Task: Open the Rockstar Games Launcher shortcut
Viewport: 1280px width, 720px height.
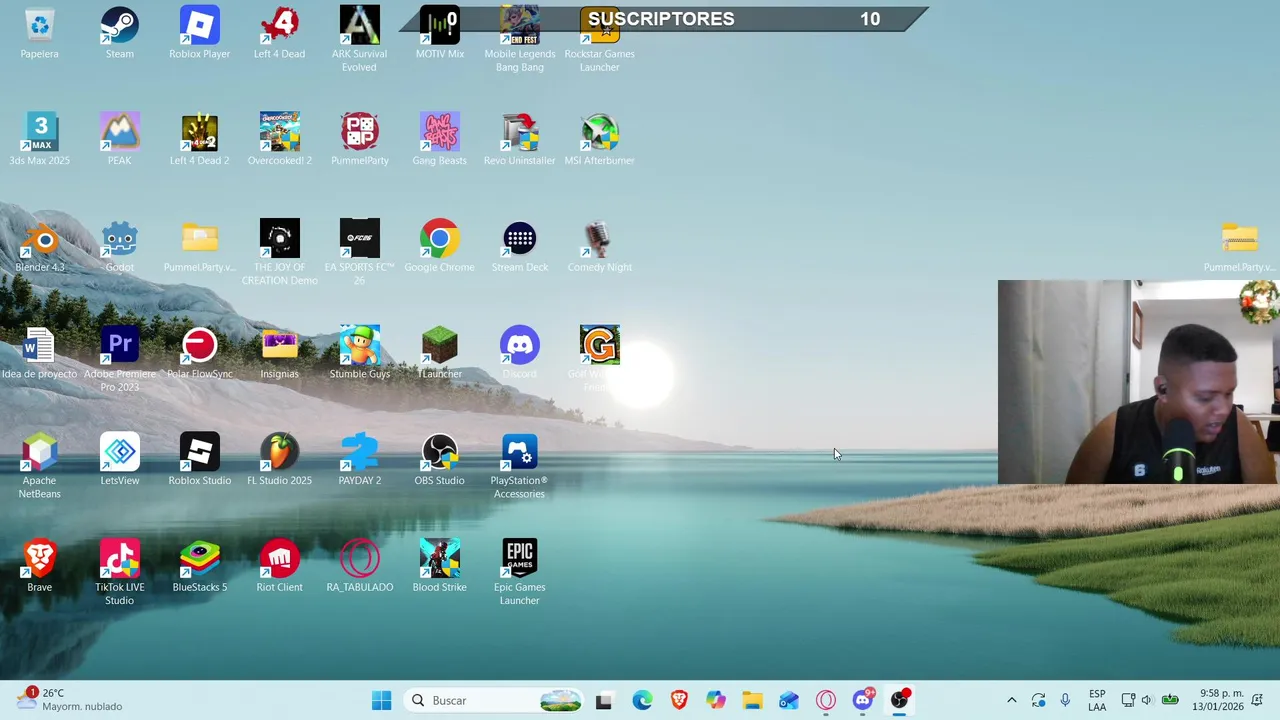Action: pyautogui.click(x=599, y=39)
